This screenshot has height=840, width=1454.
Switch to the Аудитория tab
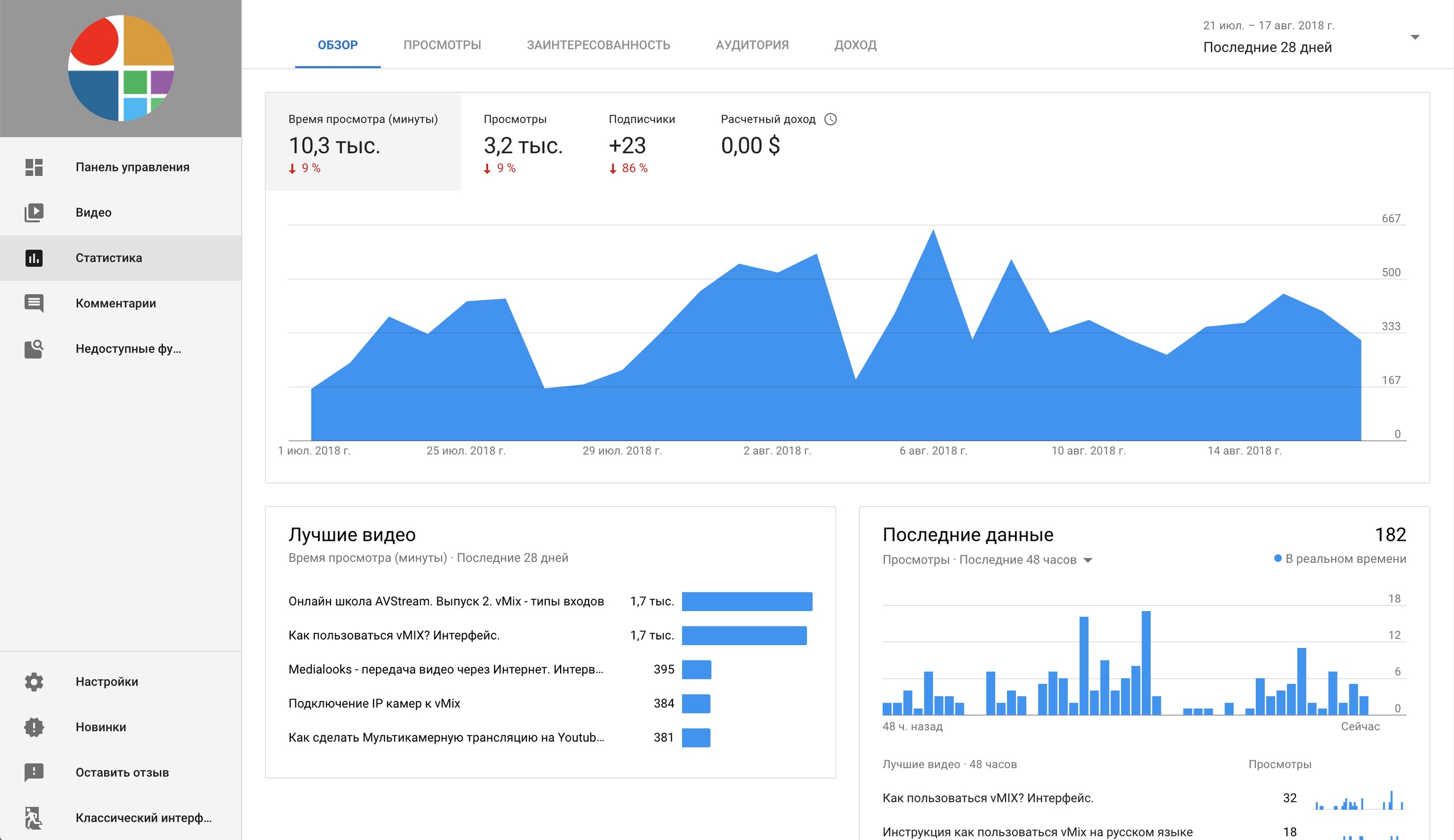click(x=753, y=45)
